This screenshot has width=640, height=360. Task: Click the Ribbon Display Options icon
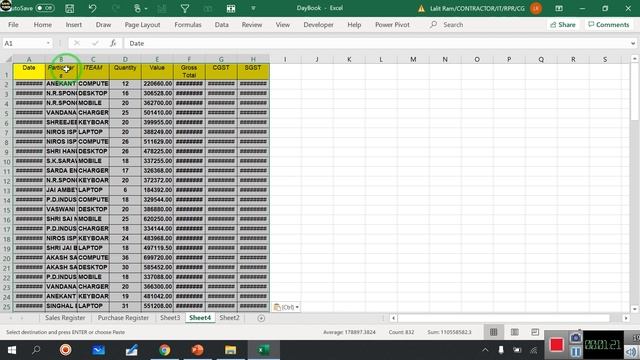click(x=559, y=8)
